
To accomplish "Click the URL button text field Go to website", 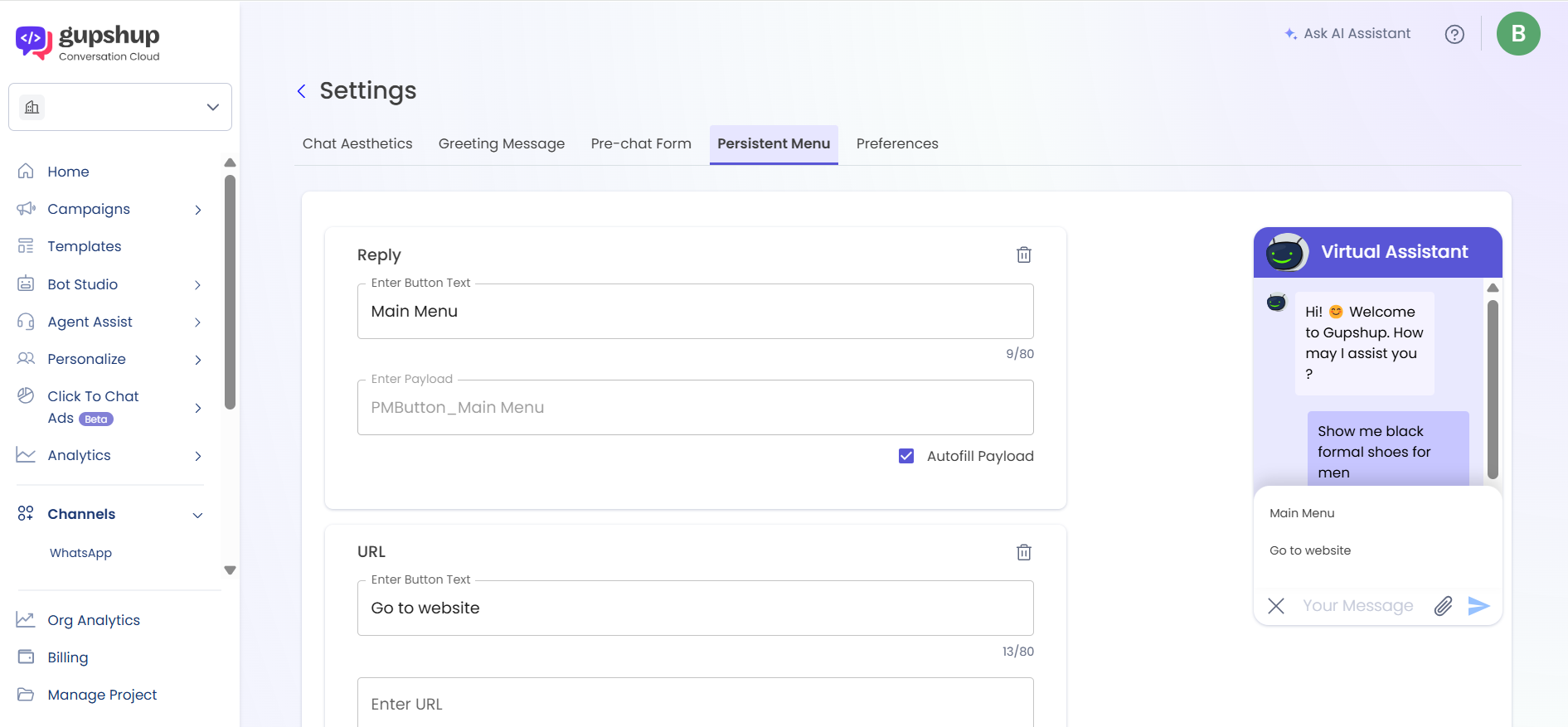I will [x=695, y=608].
